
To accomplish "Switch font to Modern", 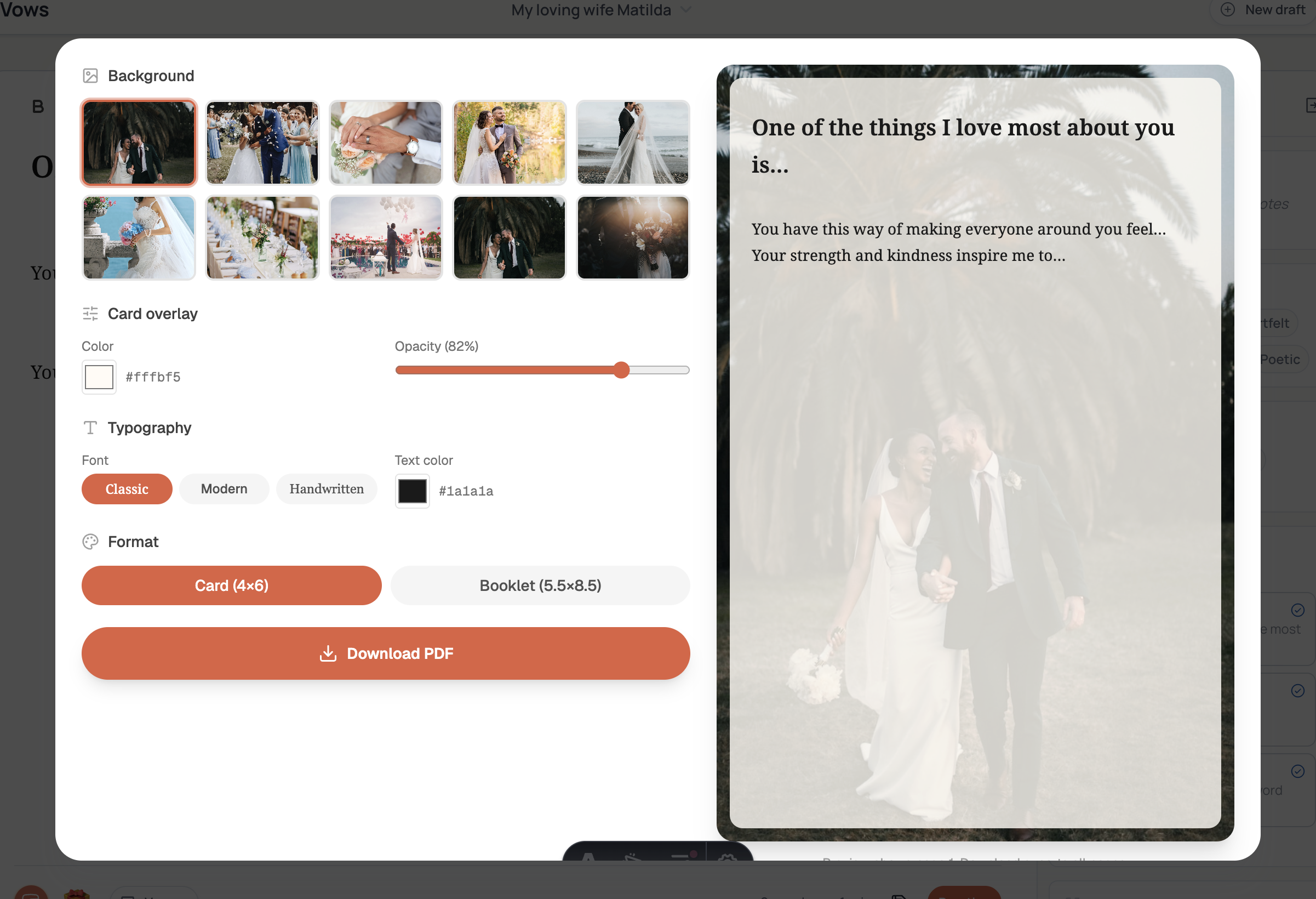I will tap(224, 490).
